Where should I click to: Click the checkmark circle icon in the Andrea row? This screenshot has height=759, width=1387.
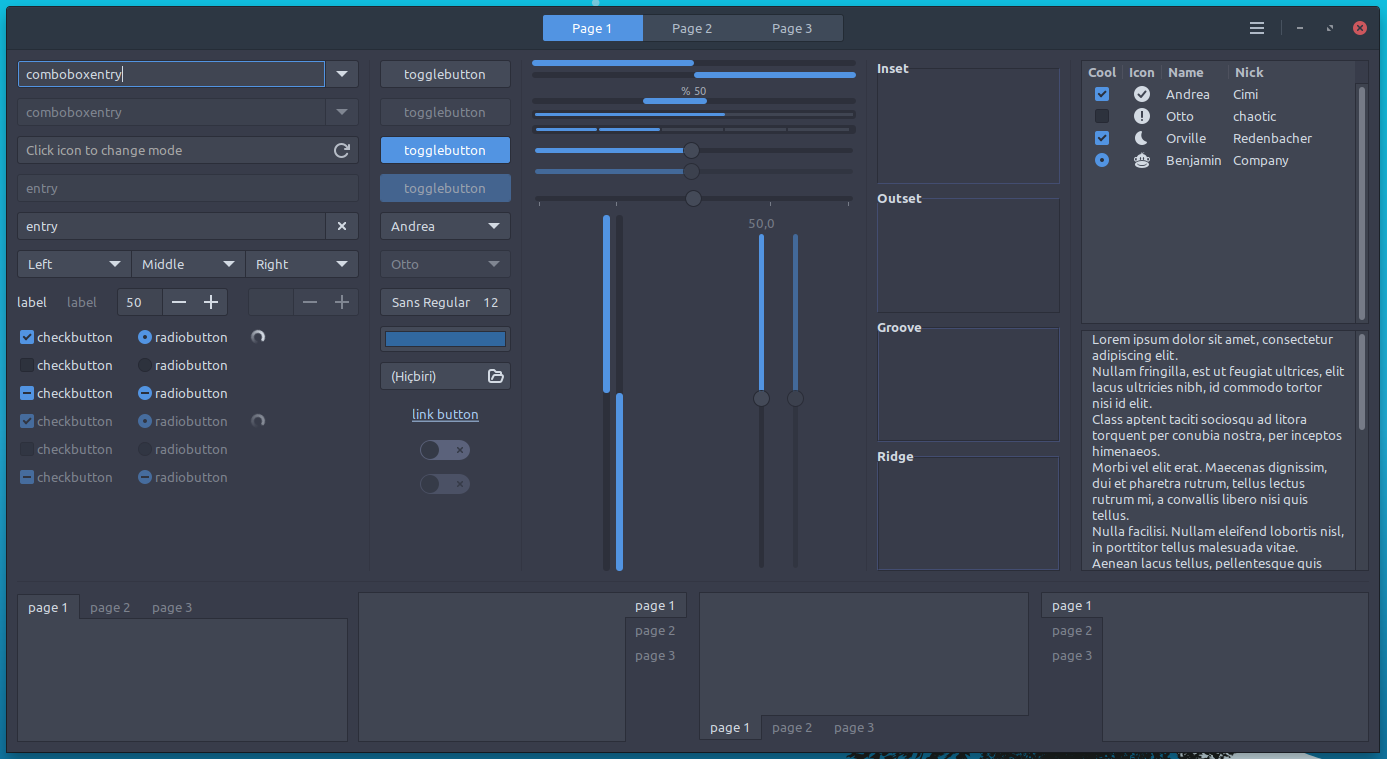click(x=1141, y=94)
